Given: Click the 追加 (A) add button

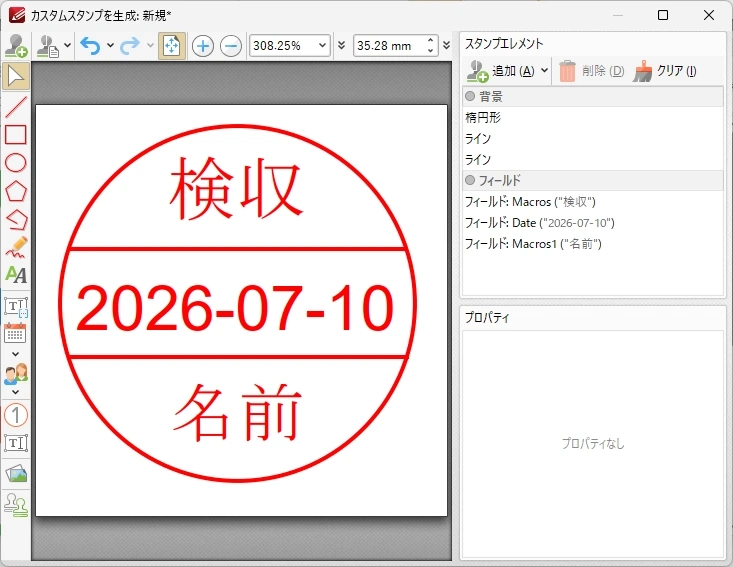Looking at the screenshot, I should click(501, 71).
